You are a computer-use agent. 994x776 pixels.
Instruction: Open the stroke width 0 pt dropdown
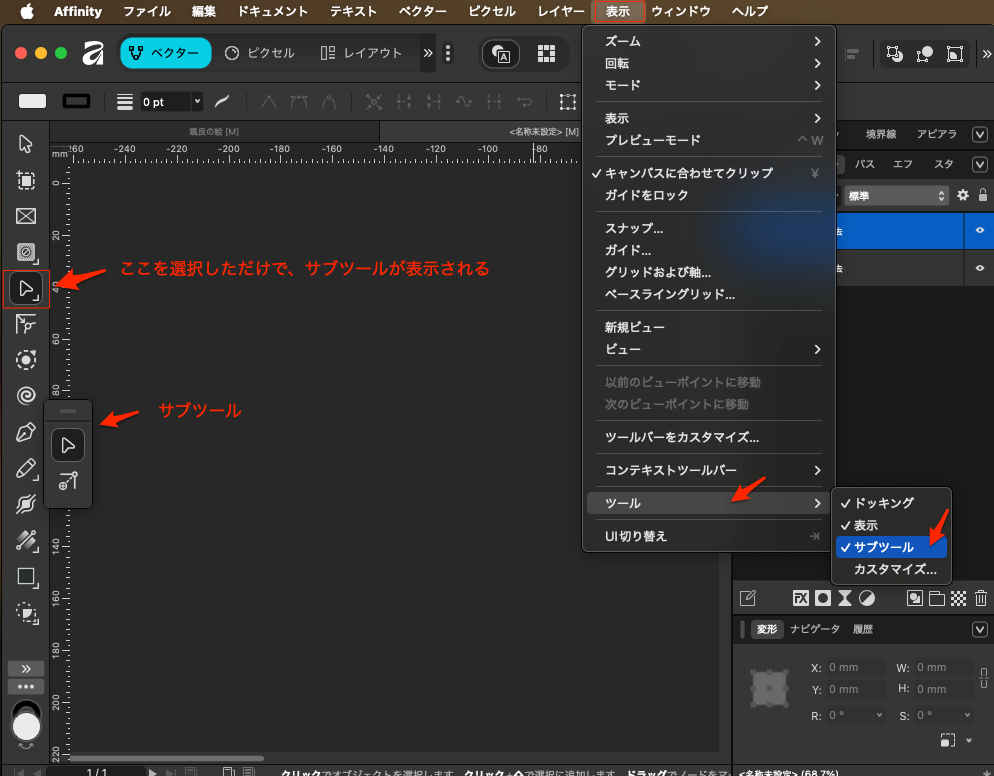[x=196, y=102]
